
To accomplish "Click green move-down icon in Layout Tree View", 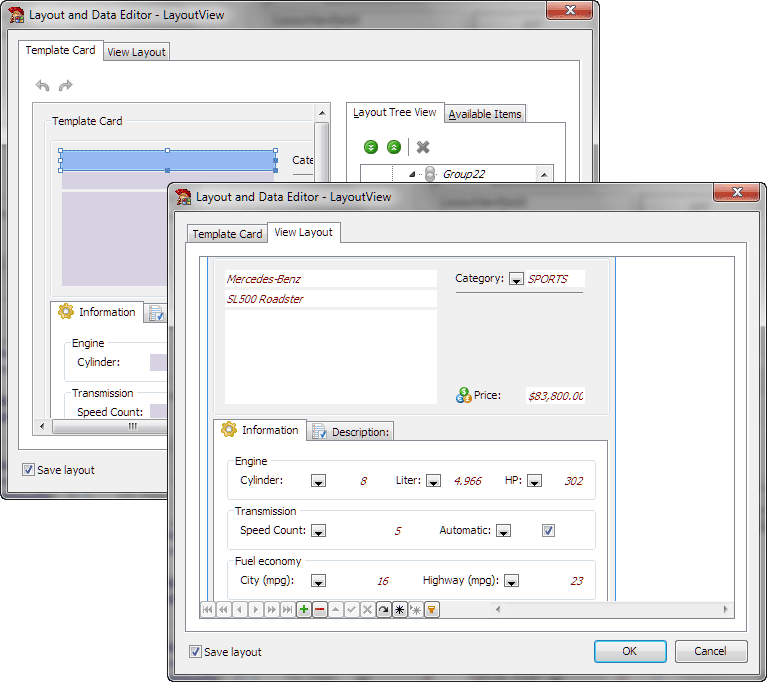I will coord(371,147).
